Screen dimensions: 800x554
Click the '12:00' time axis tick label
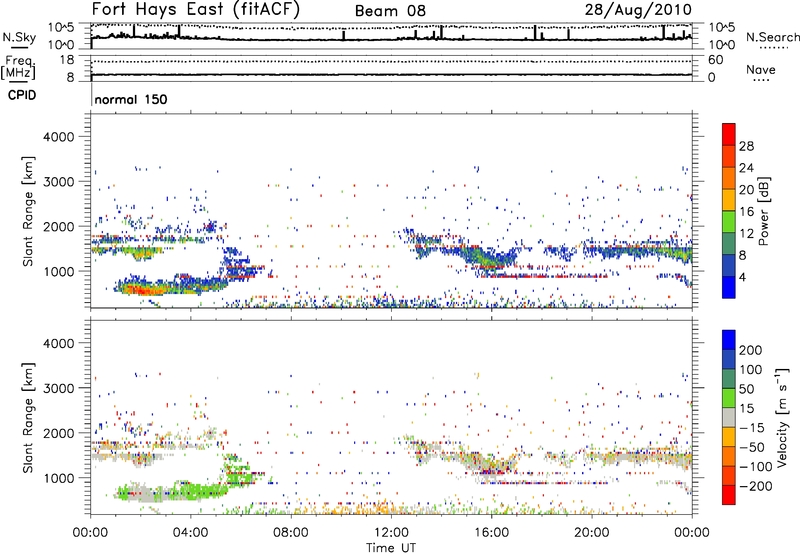(391, 533)
